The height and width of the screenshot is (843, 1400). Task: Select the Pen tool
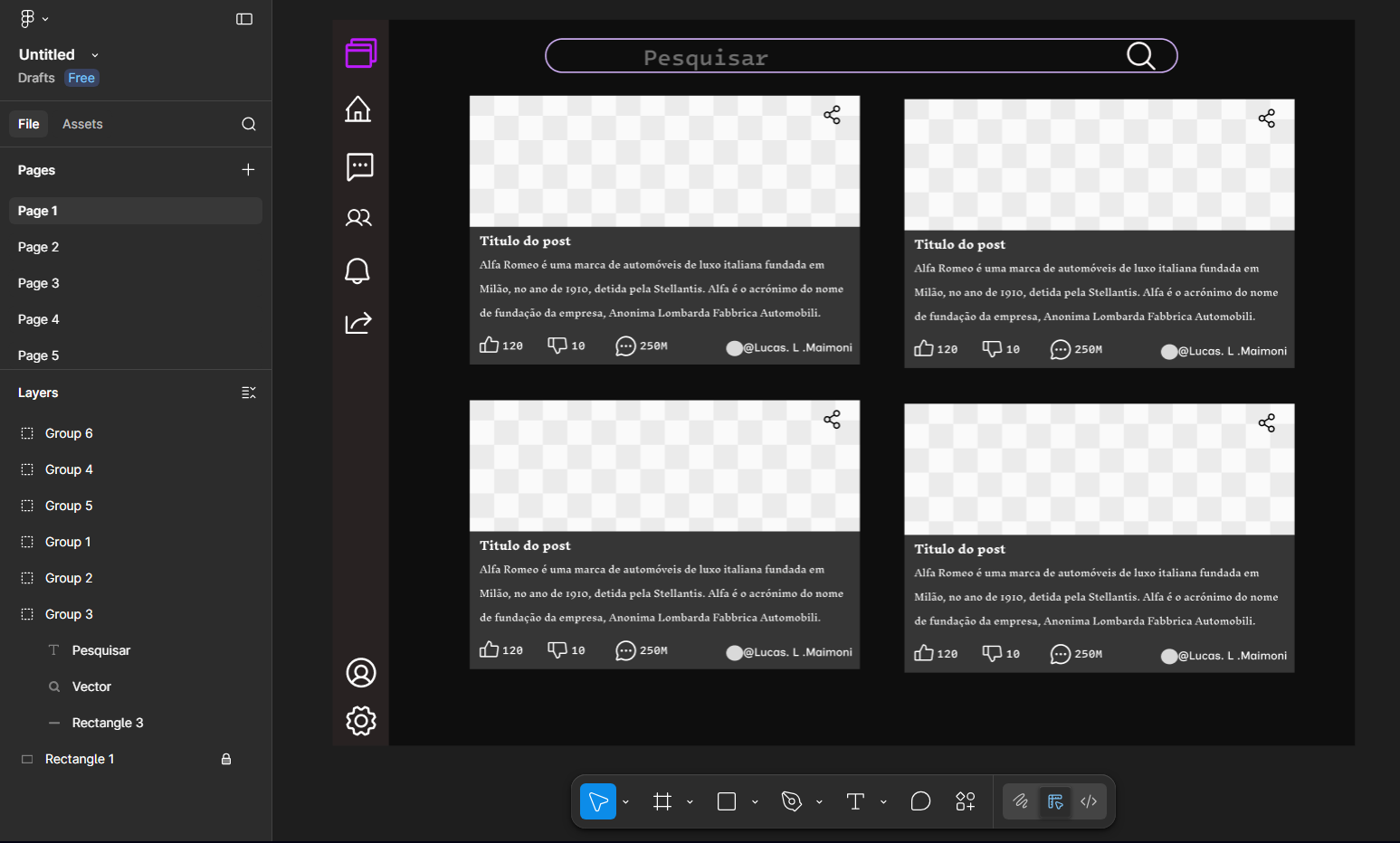click(792, 801)
